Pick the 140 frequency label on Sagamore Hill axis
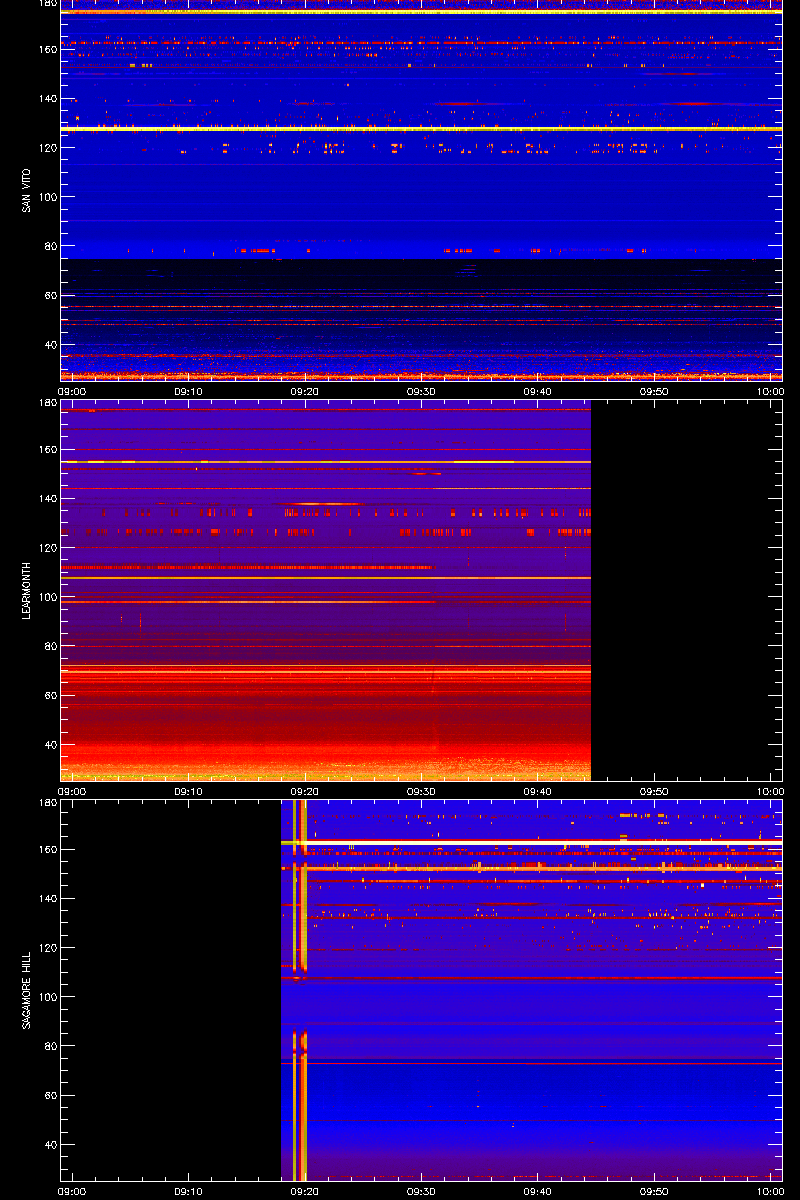This screenshot has width=800, height=1200. [48, 898]
